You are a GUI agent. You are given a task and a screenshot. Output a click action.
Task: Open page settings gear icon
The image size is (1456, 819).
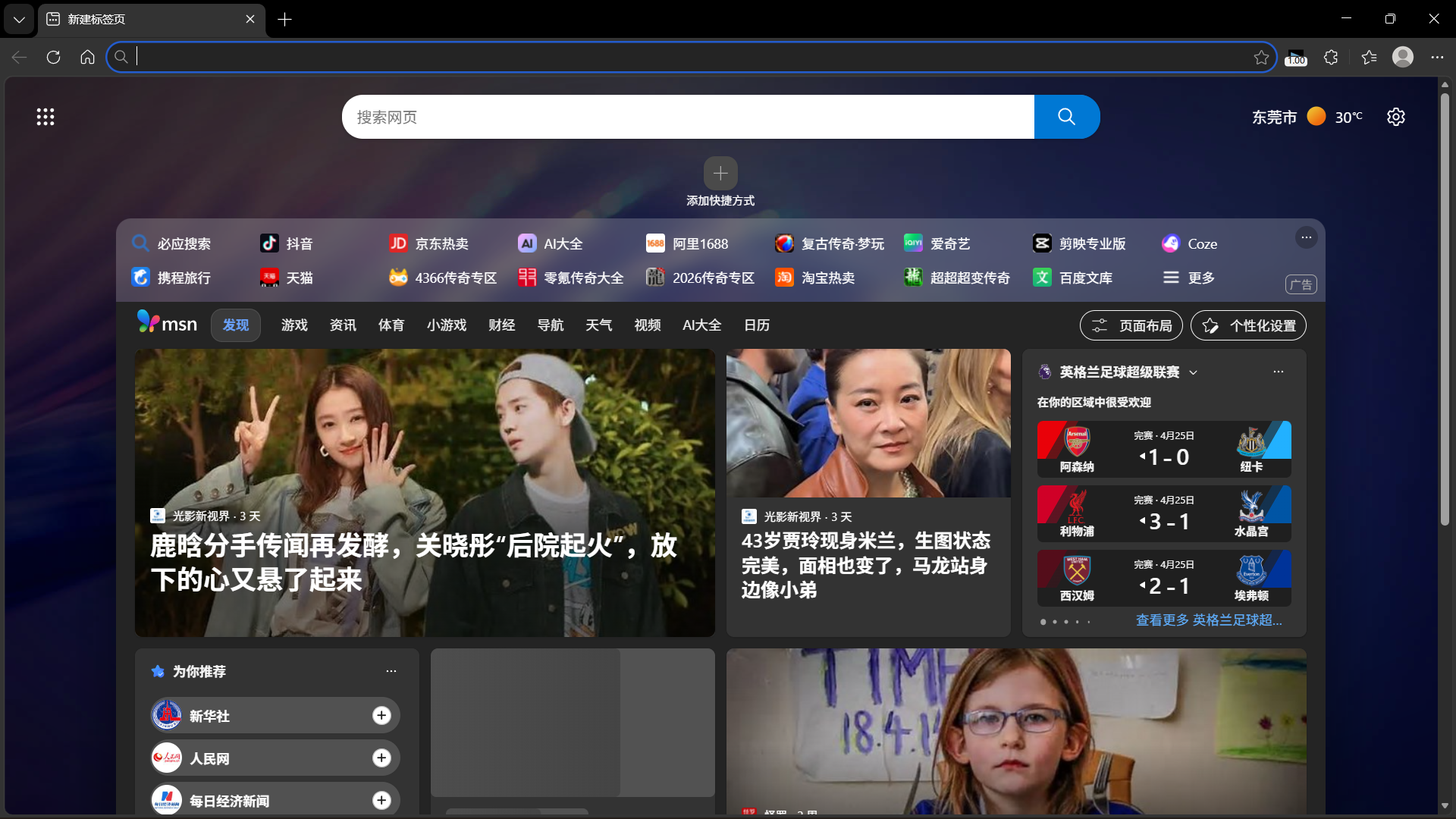1396,117
